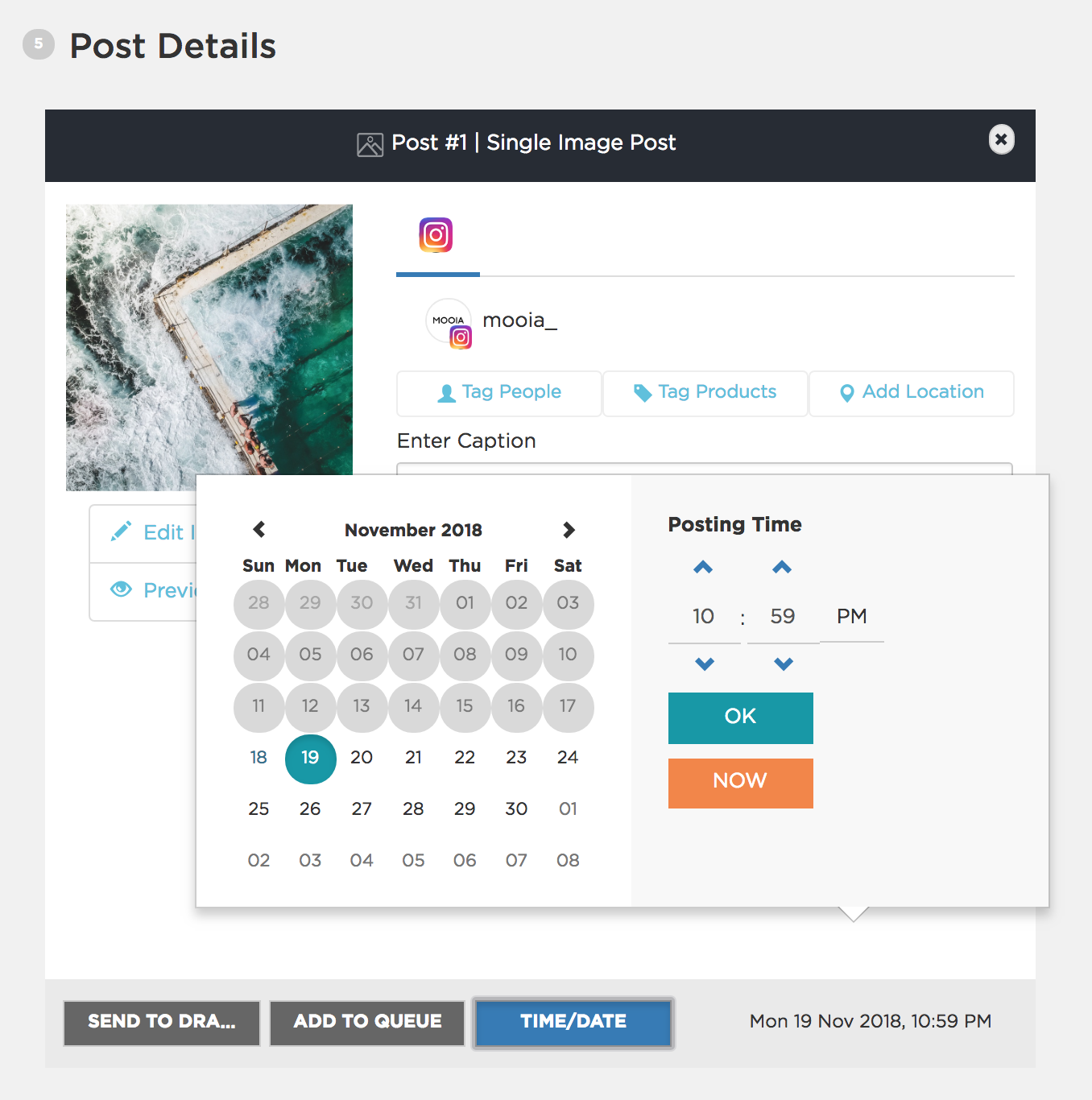Click the ocean pool image thumbnail
Image resolution: width=1092 pixels, height=1100 pixels.
[209, 338]
